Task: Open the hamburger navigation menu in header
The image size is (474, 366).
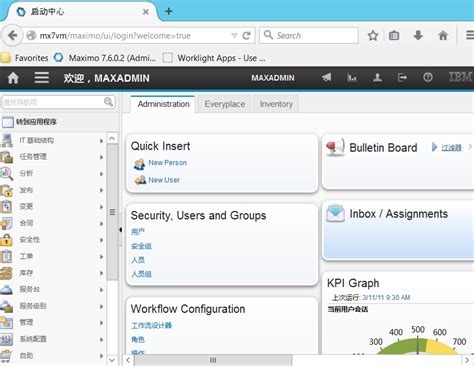Action: point(42,78)
